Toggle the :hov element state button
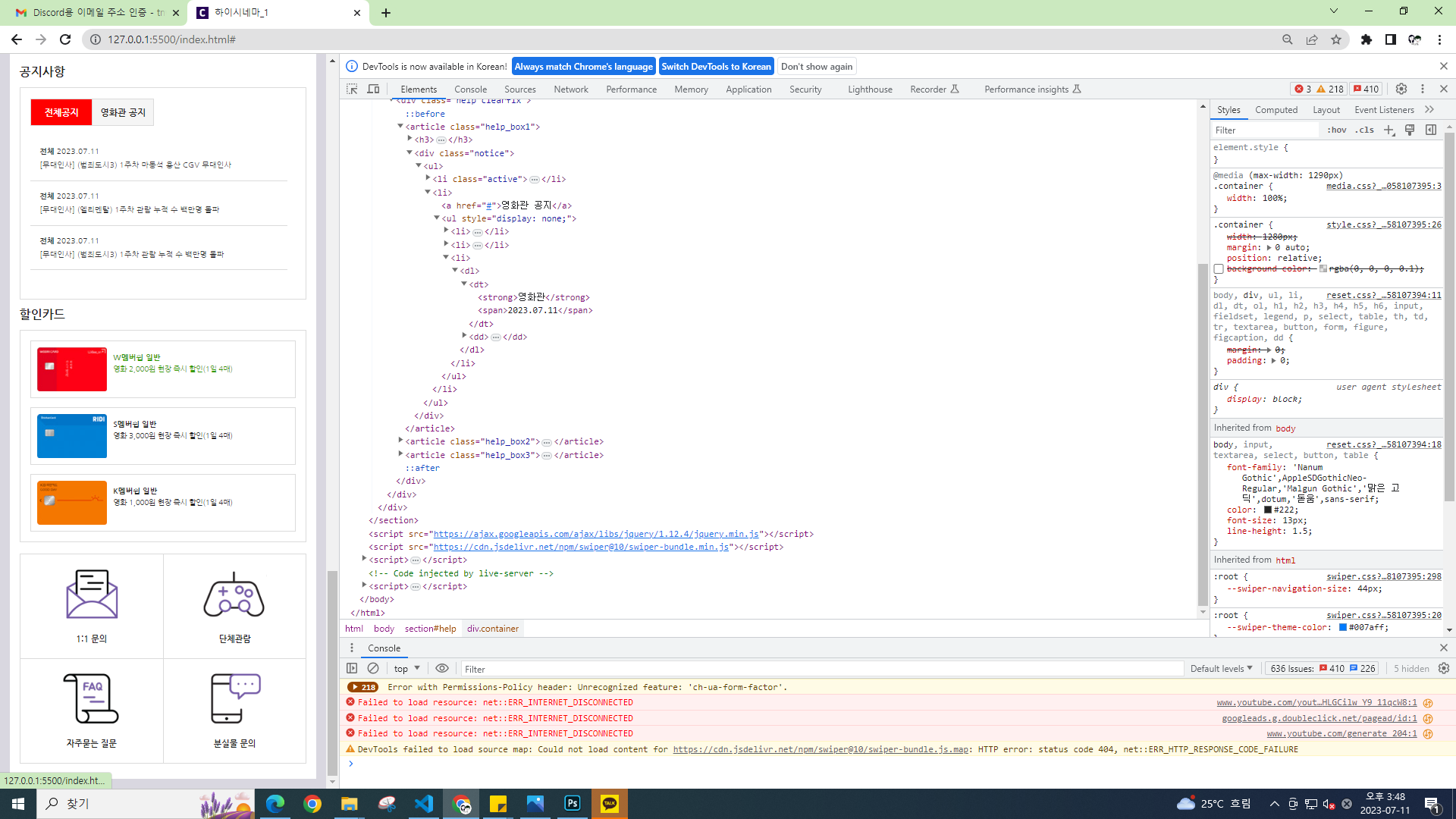This screenshot has height=819, width=1456. [1337, 130]
